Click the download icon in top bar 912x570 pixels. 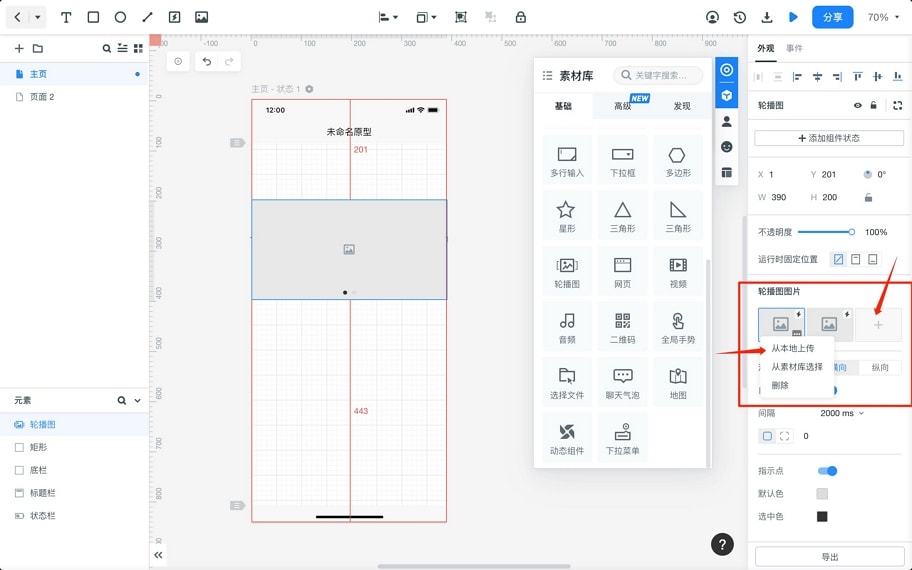tap(767, 17)
